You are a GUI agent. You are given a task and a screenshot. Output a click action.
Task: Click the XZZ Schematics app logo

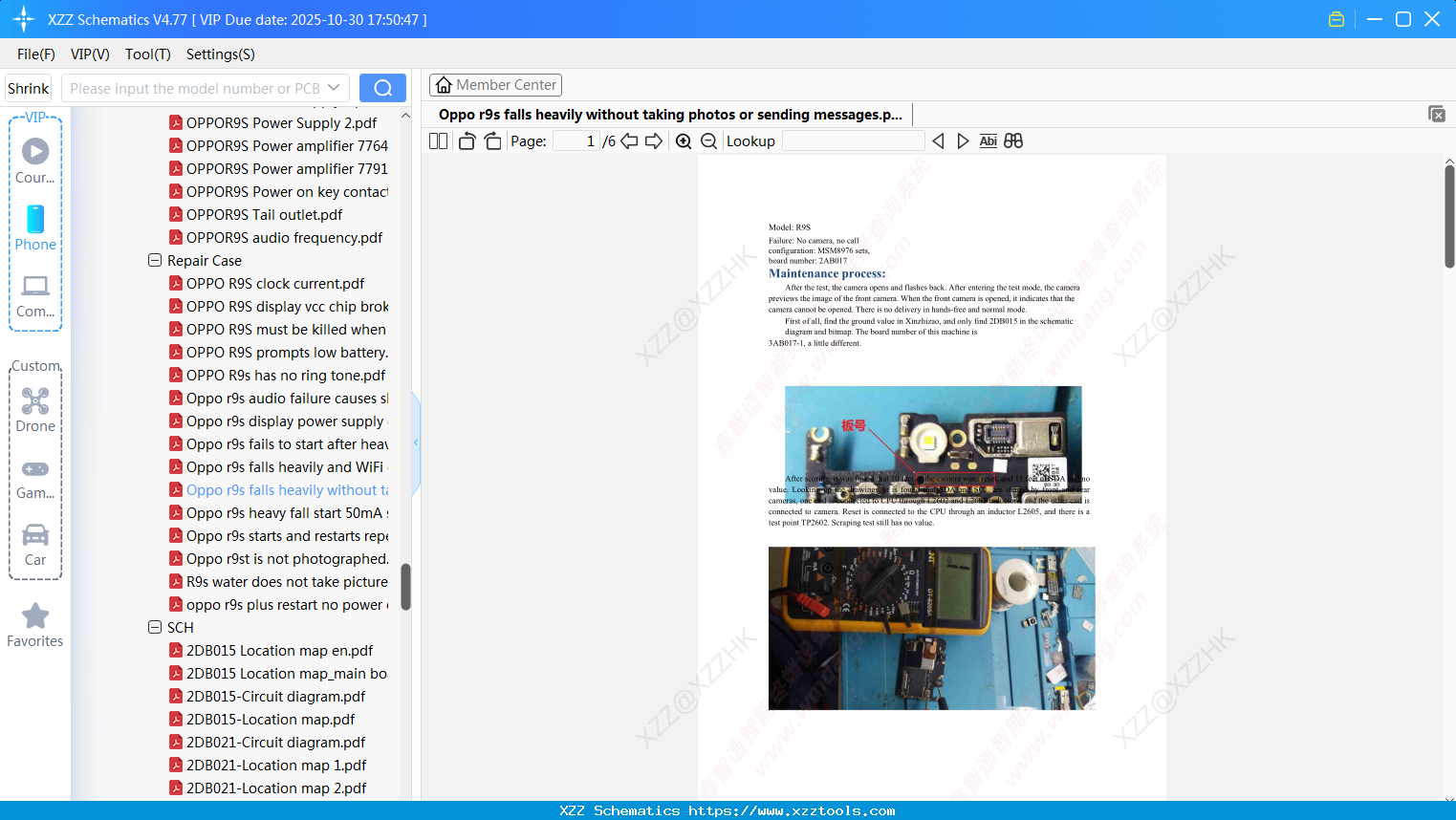coord(24,19)
